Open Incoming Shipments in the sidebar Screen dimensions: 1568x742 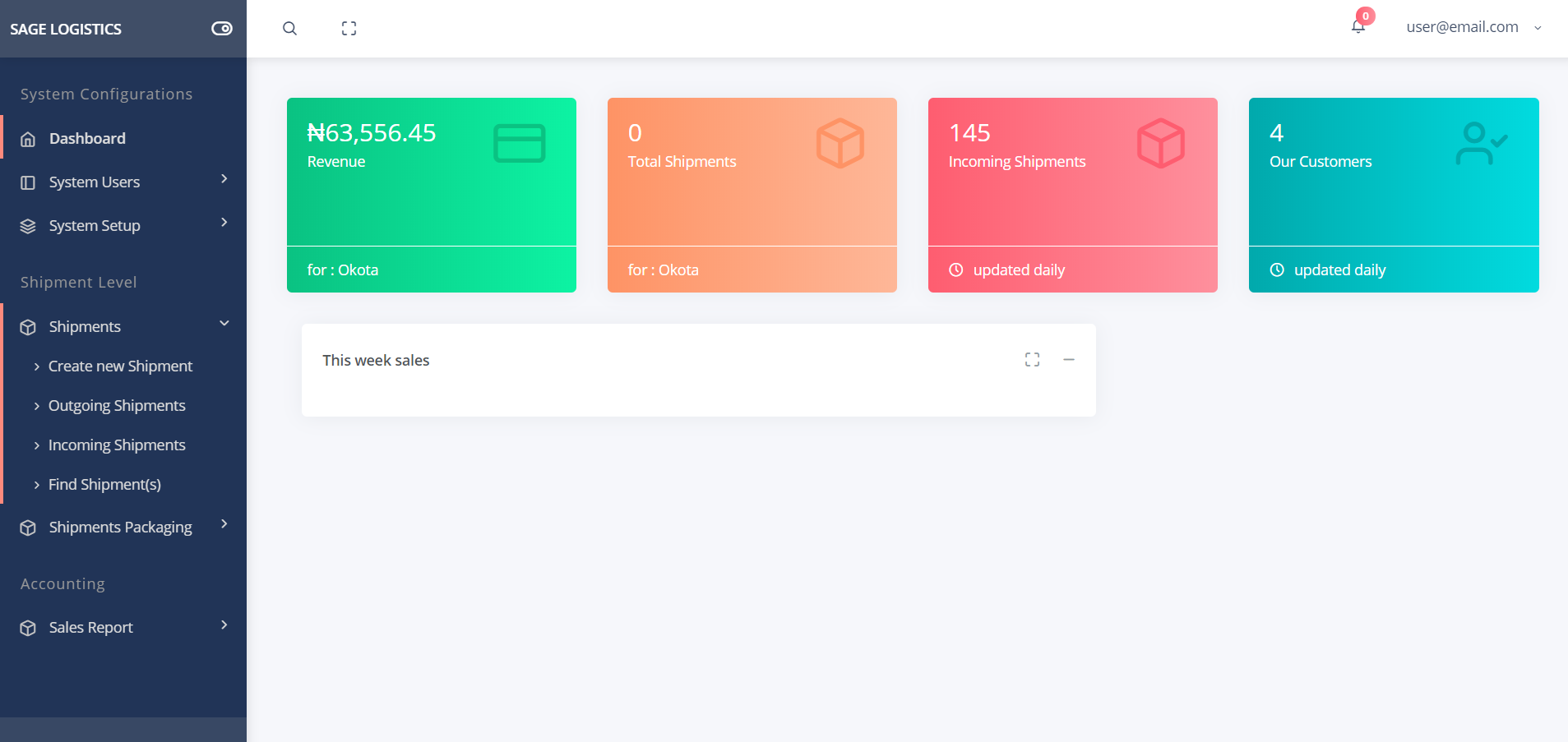coord(117,445)
